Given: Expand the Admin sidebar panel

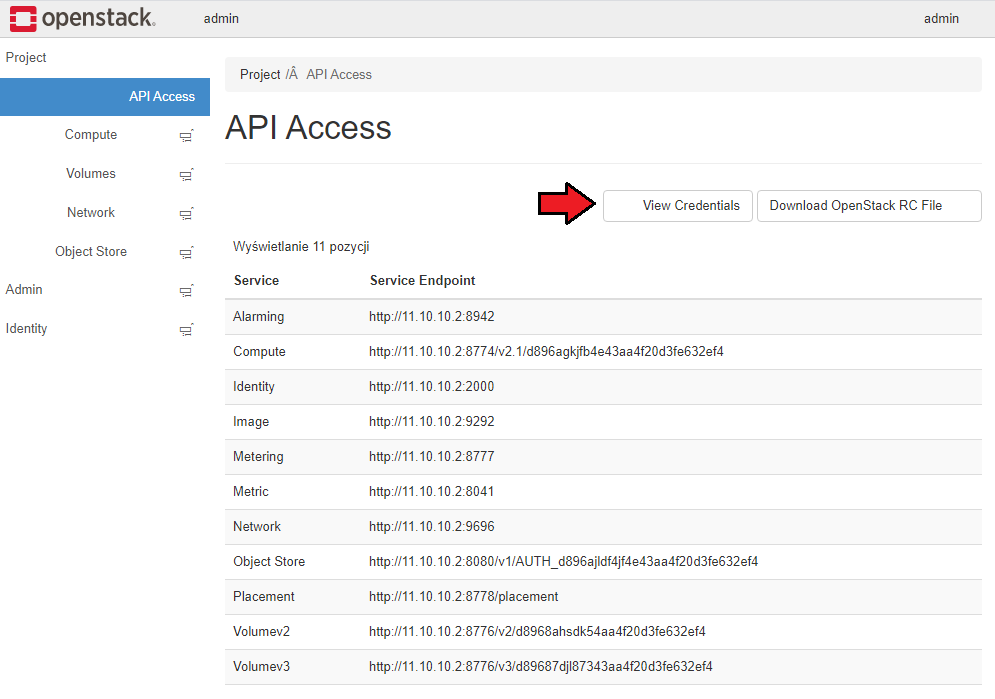Looking at the screenshot, I should [24, 289].
